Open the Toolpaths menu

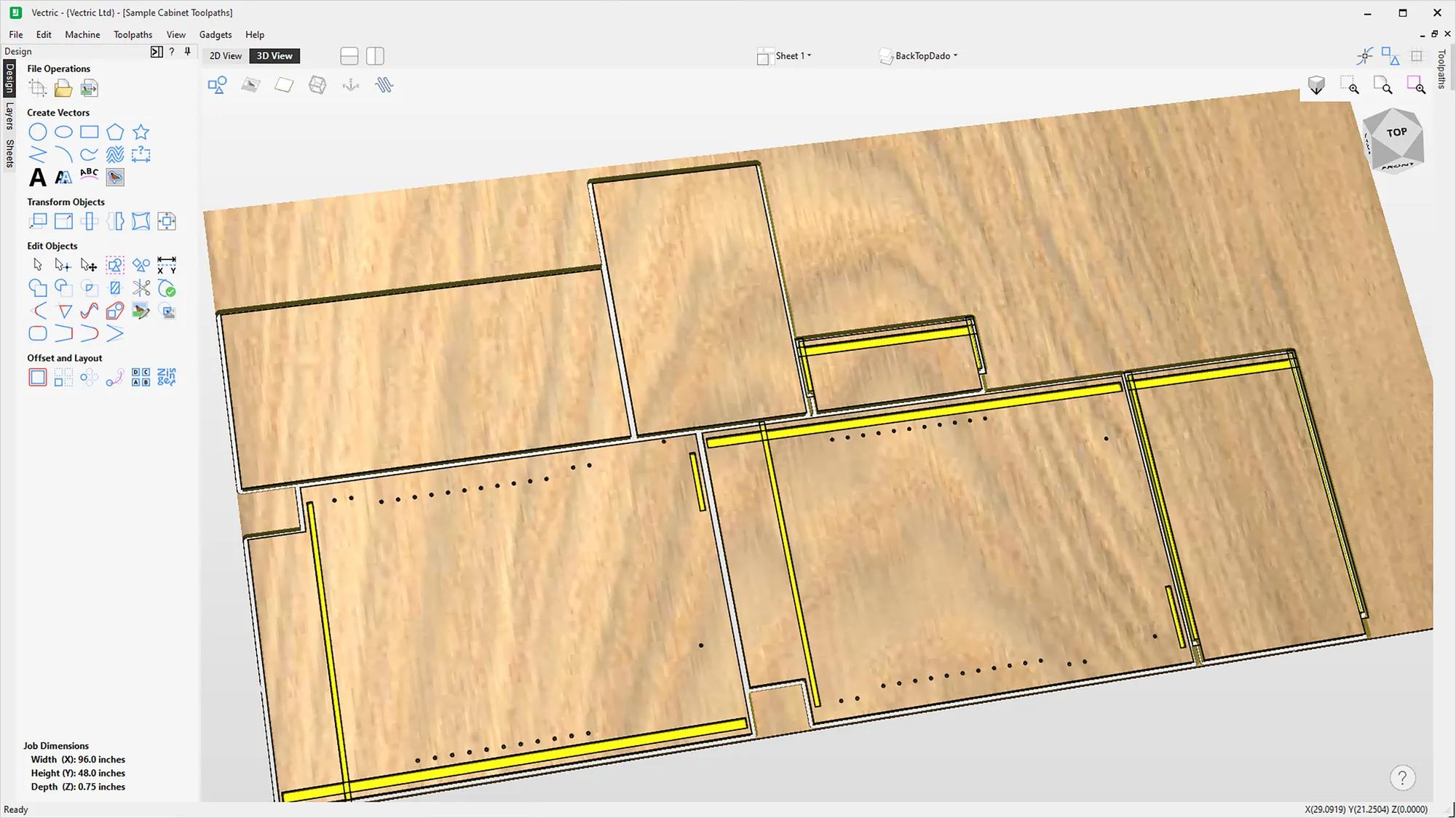[x=132, y=34]
